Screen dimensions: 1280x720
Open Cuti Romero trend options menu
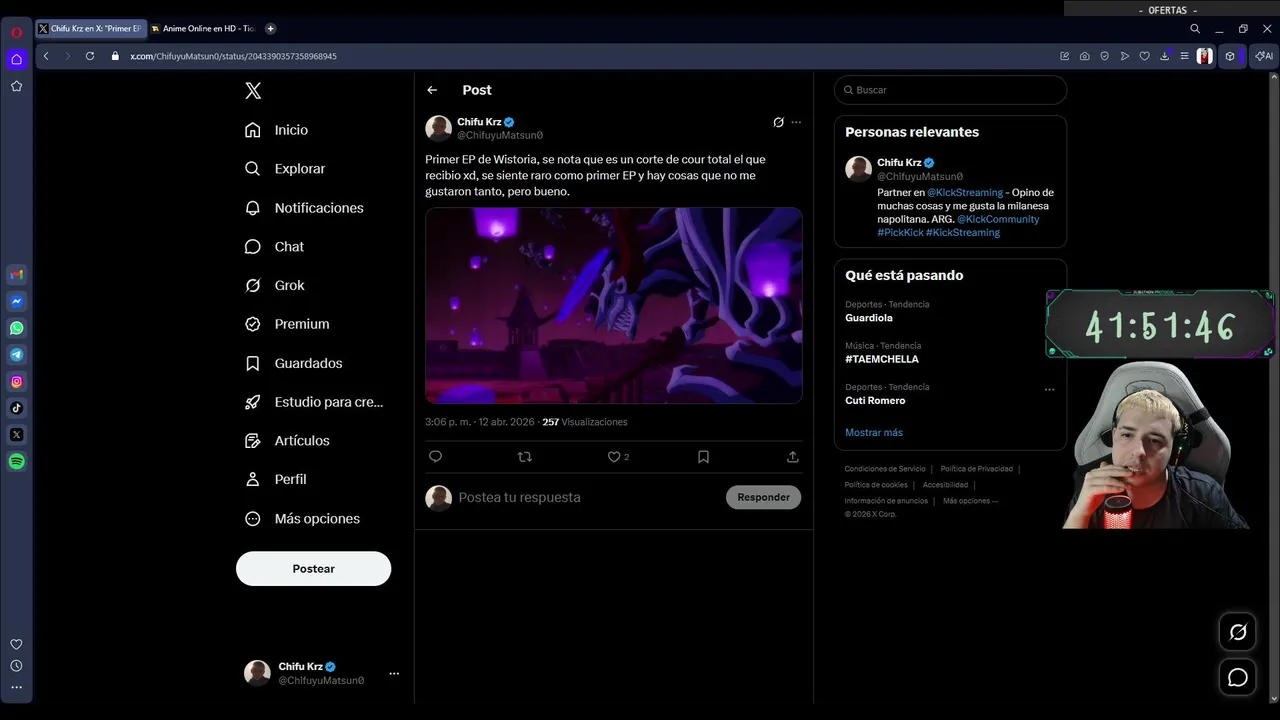(1049, 389)
